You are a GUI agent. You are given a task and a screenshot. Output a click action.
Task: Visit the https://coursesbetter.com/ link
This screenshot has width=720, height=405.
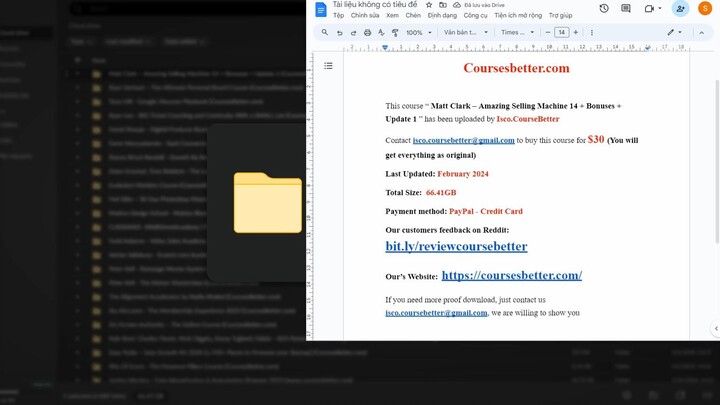(x=512, y=275)
